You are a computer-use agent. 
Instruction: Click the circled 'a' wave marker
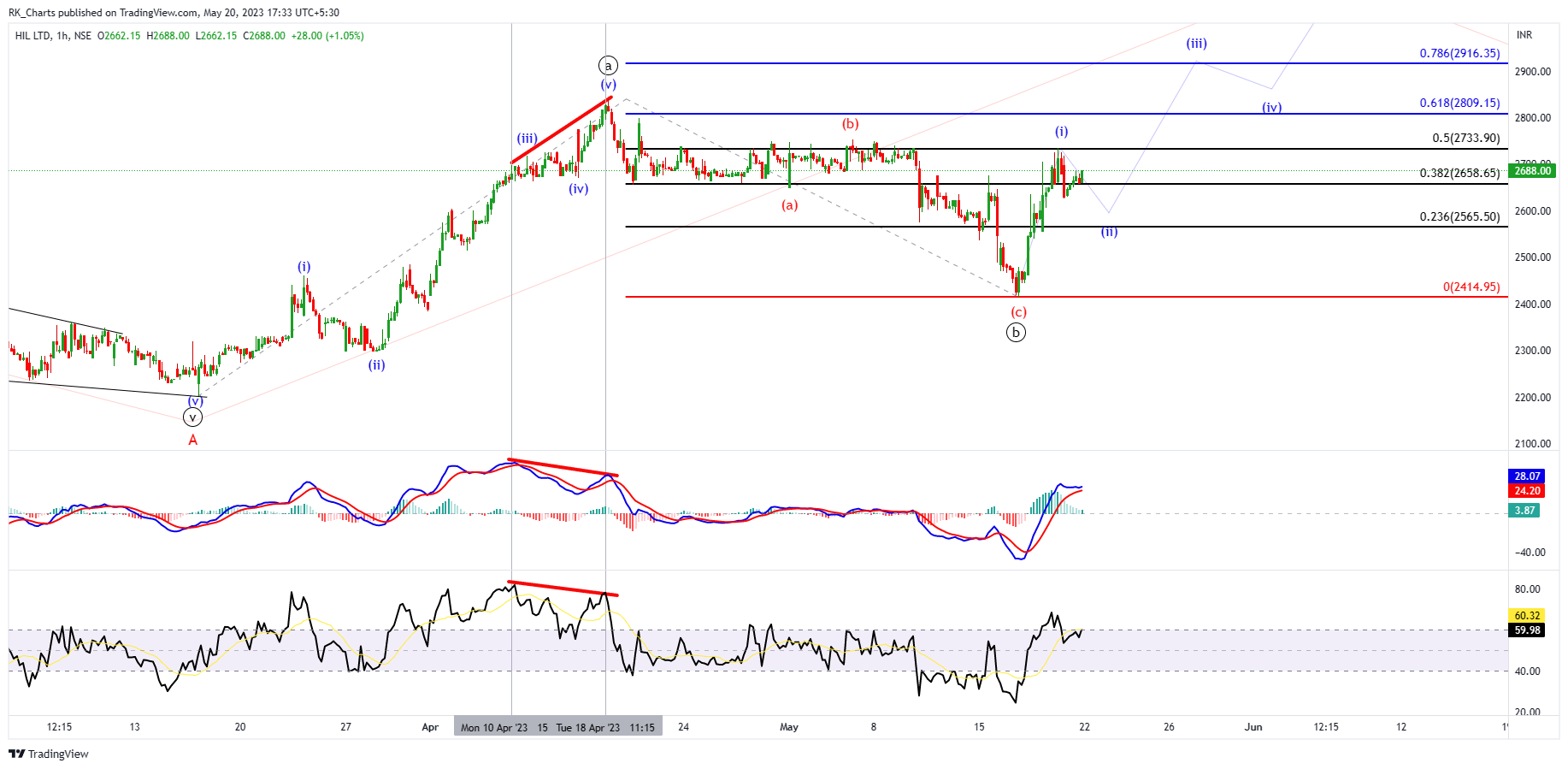coord(607,65)
